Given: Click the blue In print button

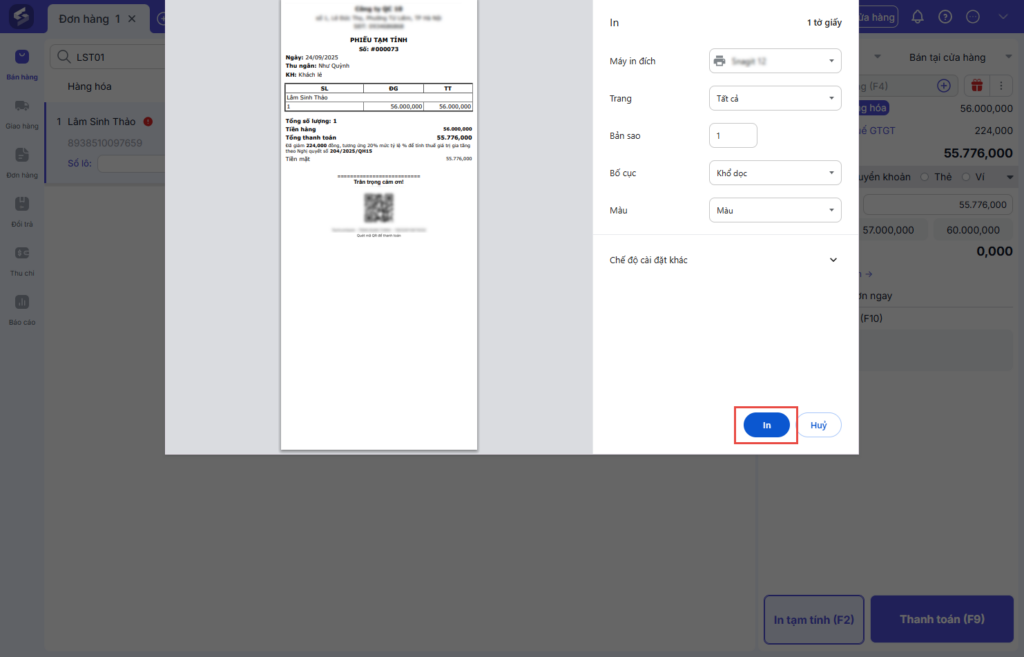Looking at the screenshot, I should point(766,425).
